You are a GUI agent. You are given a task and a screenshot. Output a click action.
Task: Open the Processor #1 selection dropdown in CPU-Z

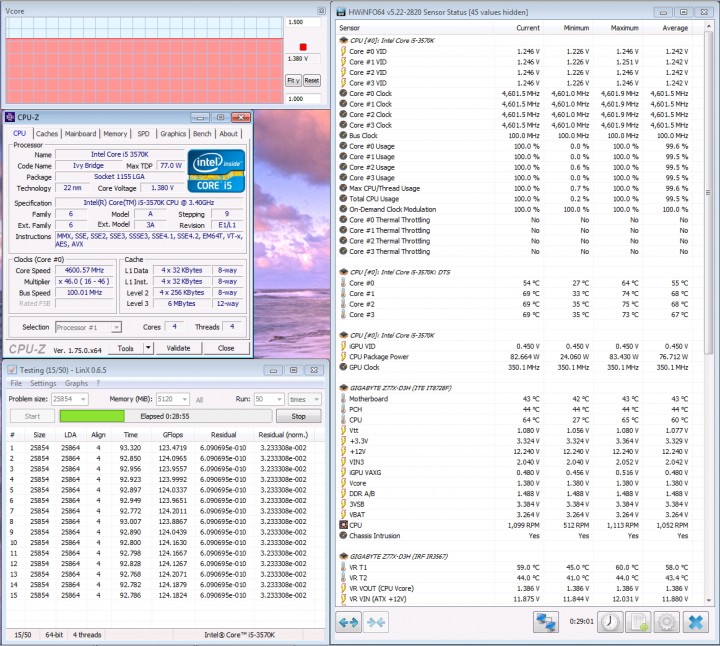coord(116,327)
